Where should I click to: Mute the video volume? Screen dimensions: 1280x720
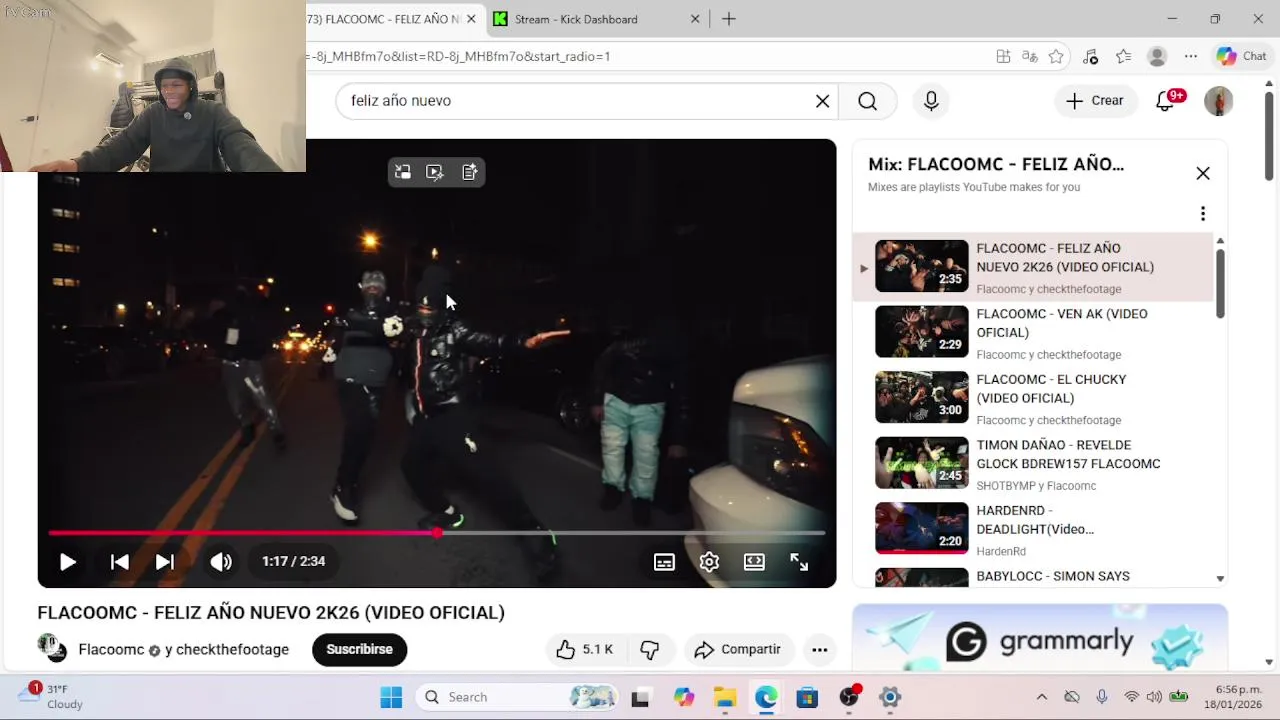point(221,562)
